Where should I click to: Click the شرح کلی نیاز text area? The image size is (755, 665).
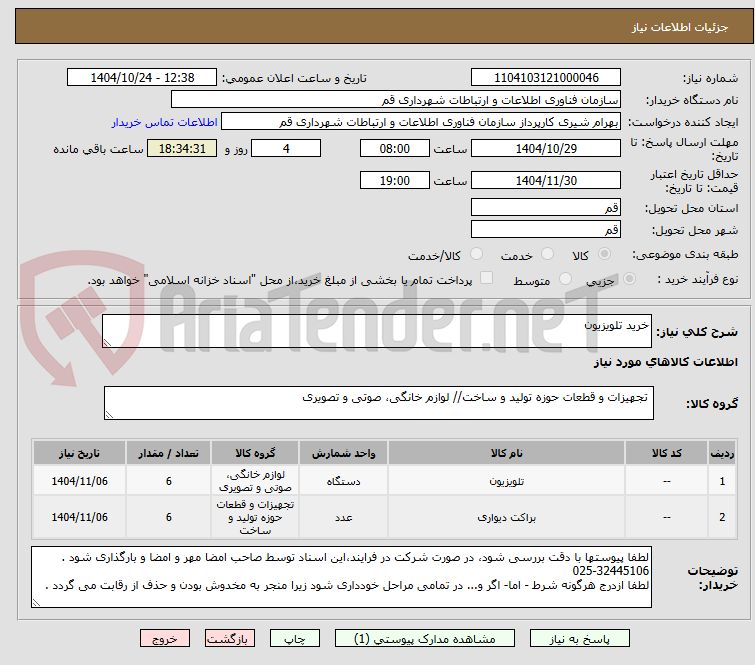coord(377,331)
